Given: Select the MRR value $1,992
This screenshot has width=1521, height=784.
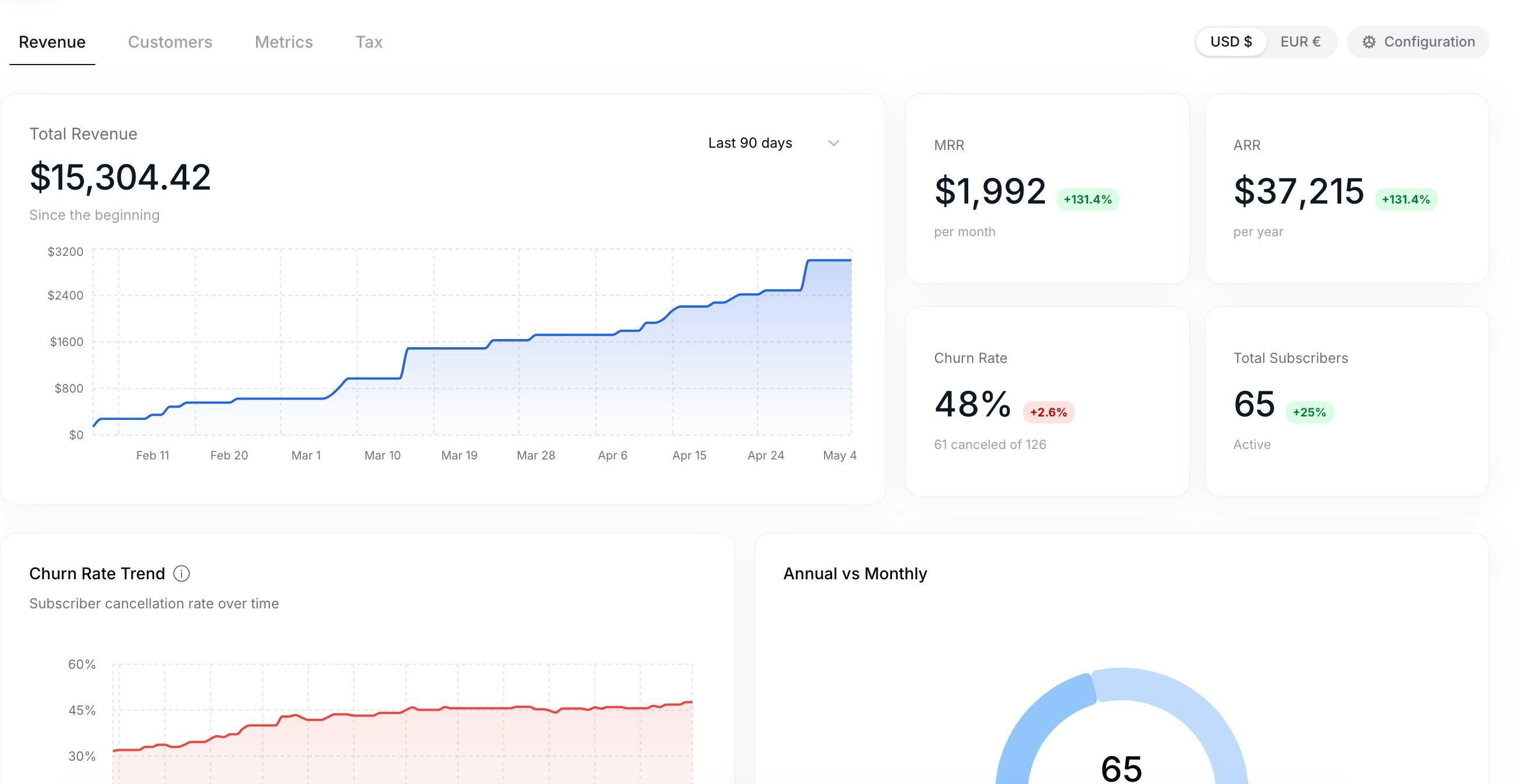Looking at the screenshot, I should [x=990, y=191].
